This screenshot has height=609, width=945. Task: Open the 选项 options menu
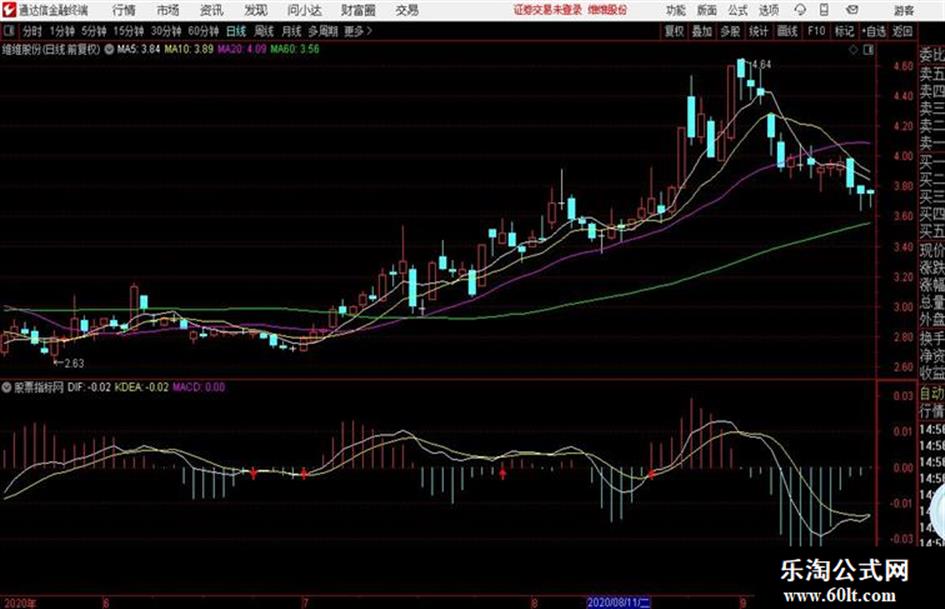point(769,10)
